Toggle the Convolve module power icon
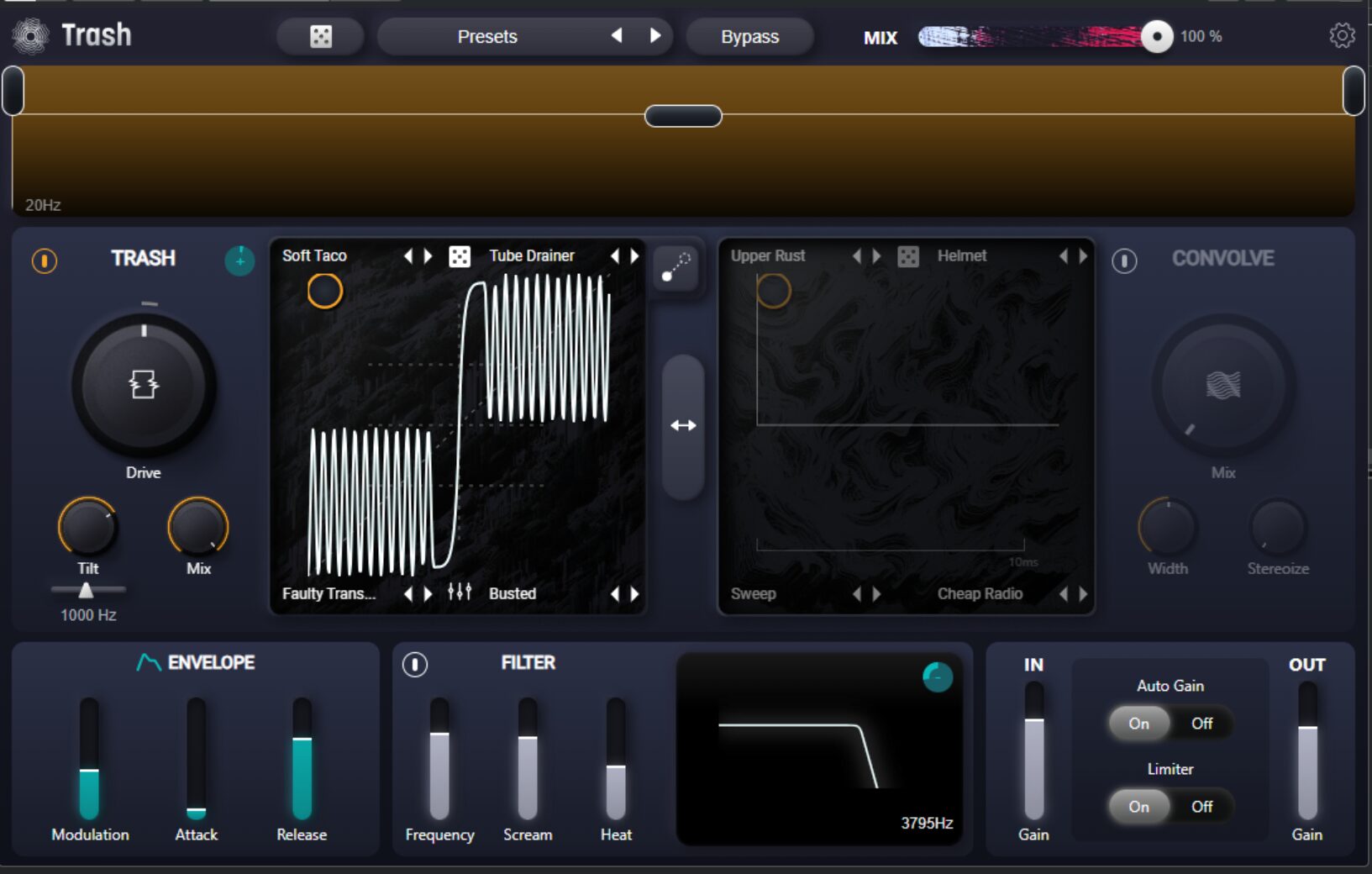Image resolution: width=1372 pixels, height=874 pixels. click(1124, 261)
